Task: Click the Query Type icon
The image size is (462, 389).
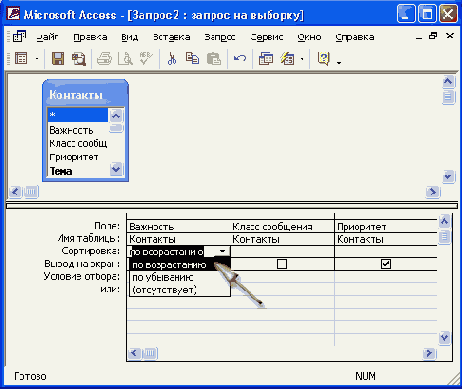Action: click(x=287, y=59)
